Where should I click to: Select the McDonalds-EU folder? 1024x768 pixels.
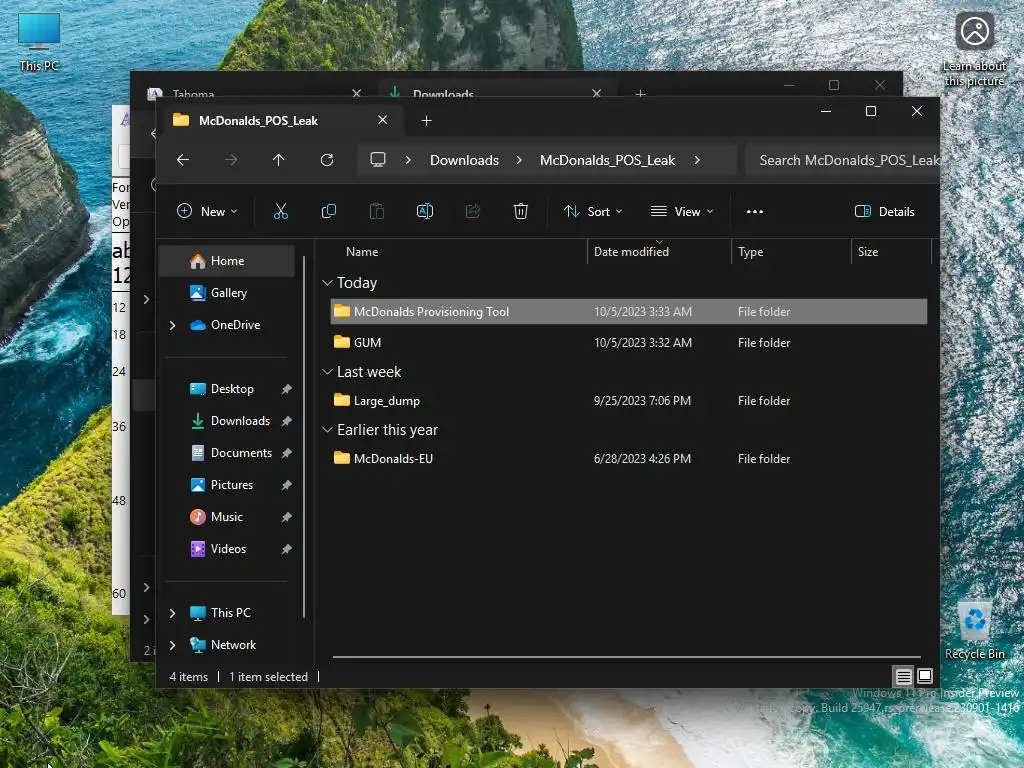[x=629, y=458]
